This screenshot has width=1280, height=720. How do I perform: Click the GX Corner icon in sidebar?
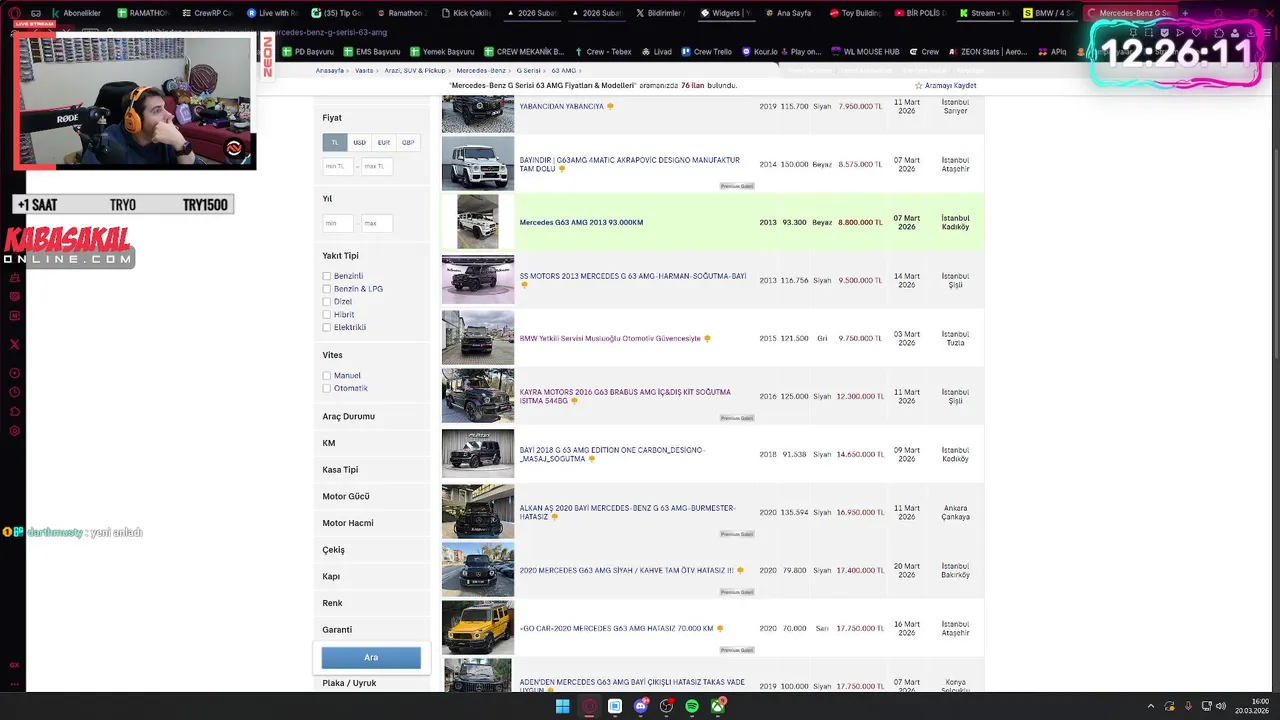tap(14, 664)
